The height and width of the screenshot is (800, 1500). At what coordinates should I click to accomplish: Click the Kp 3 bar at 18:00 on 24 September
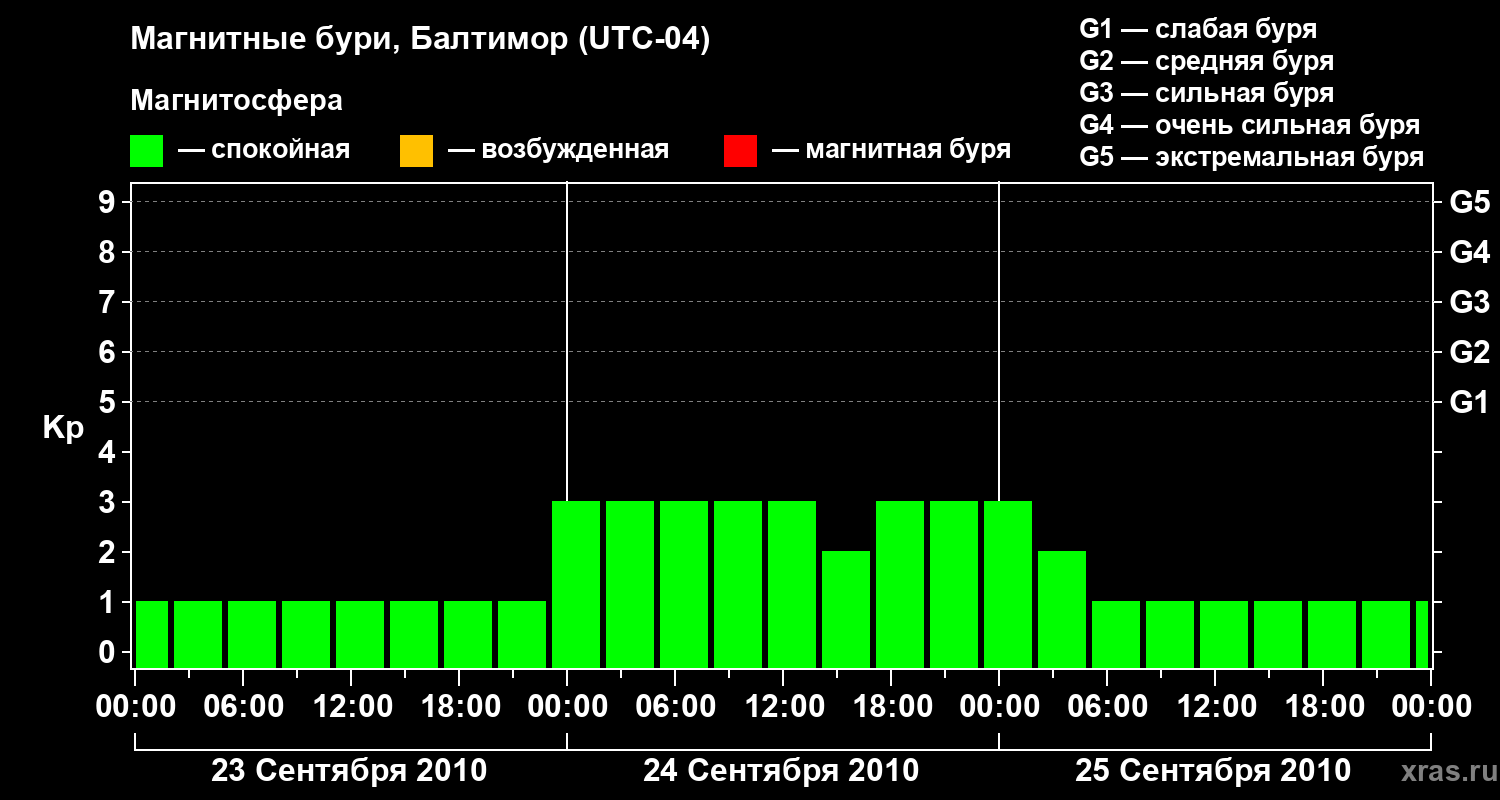[x=900, y=584]
